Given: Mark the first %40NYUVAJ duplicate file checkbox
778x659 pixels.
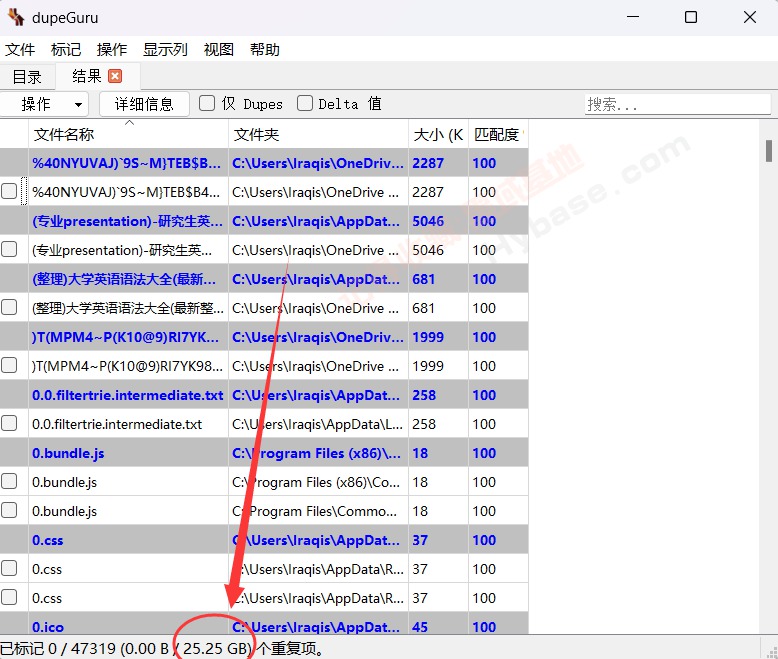Looking at the screenshot, I should pyautogui.click(x=9, y=191).
